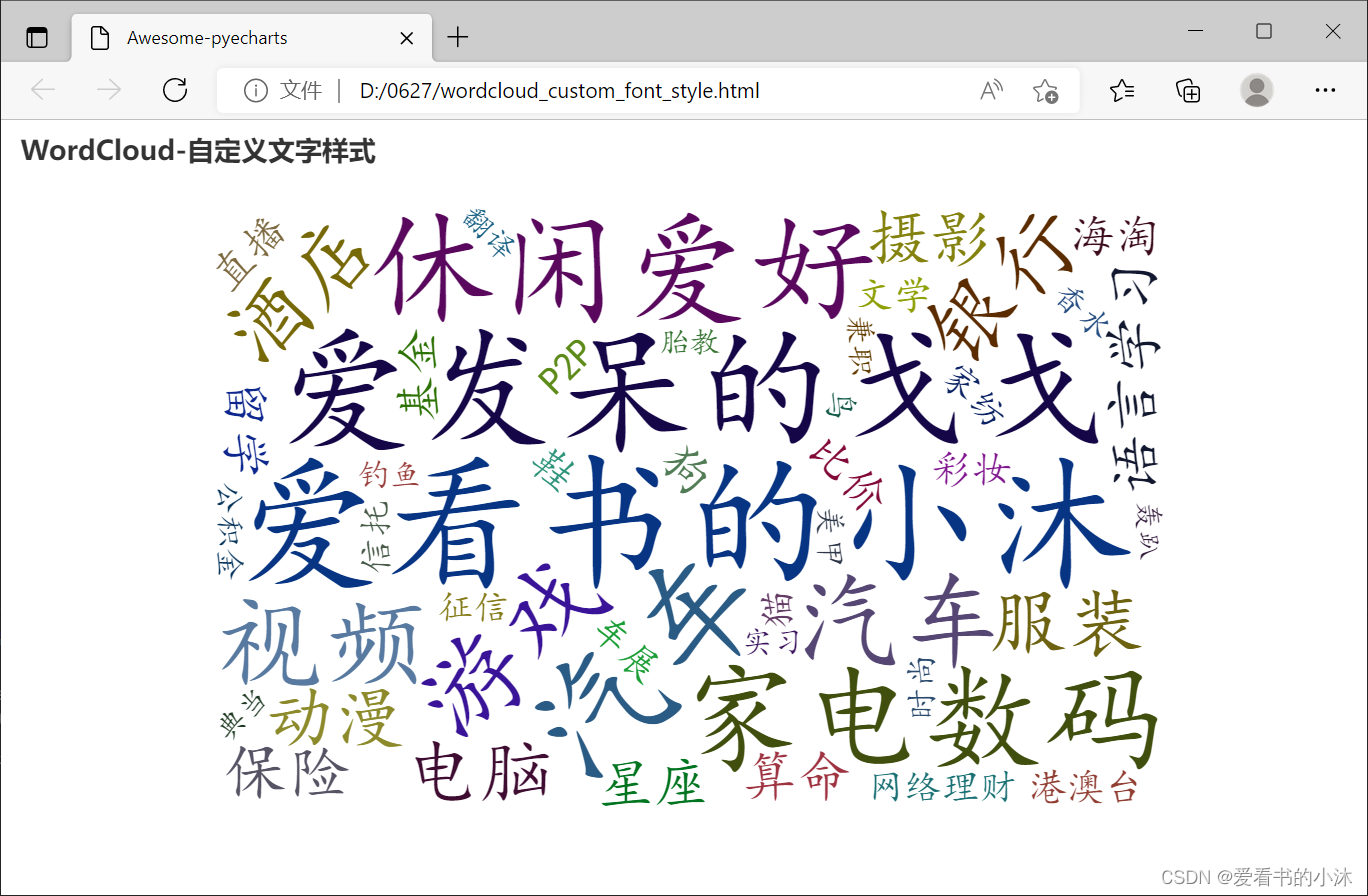Image resolution: width=1368 pixels, height=896 pixels.
Task: Start Read aloud with the A icon
Action: pyautogui.click(x=990, y=90)
